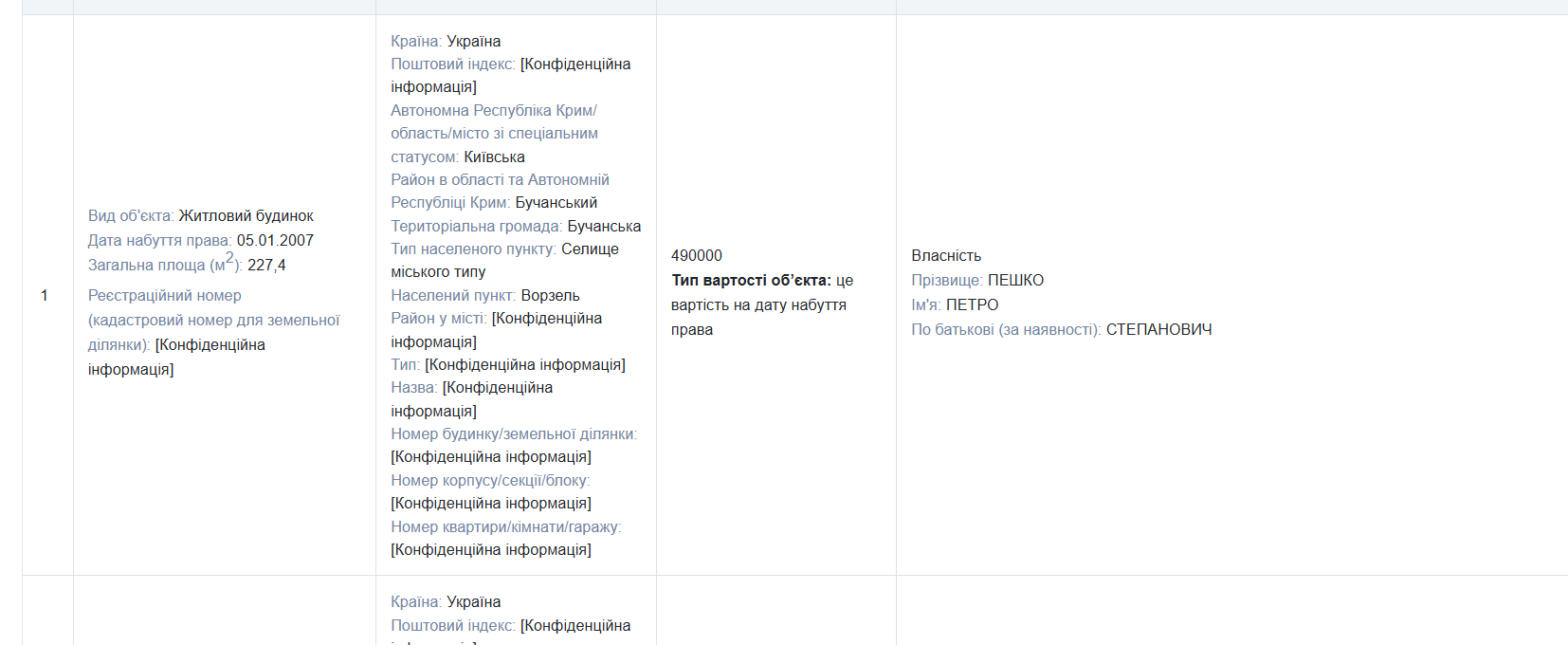Select the first name 'ПЕТРО'
1568x645 pixels.
tap(972, 305)
